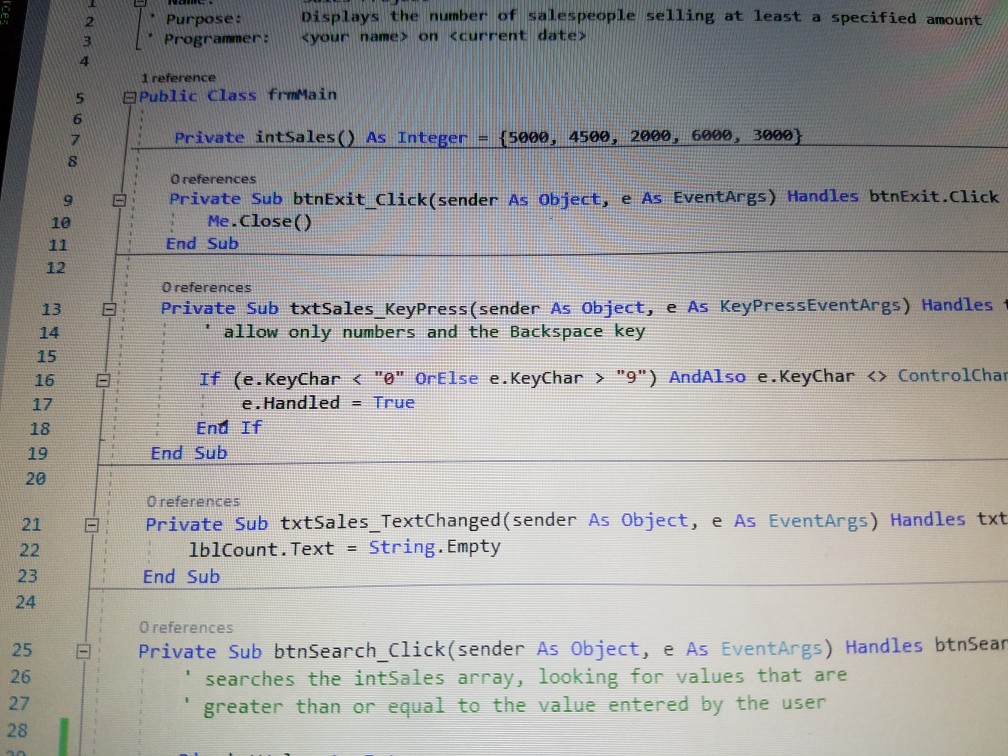Open '0 references' CodeLens above txtSales_KeyPress
The width and height of the screenshot is (1008, 756).
coord(206,287)
